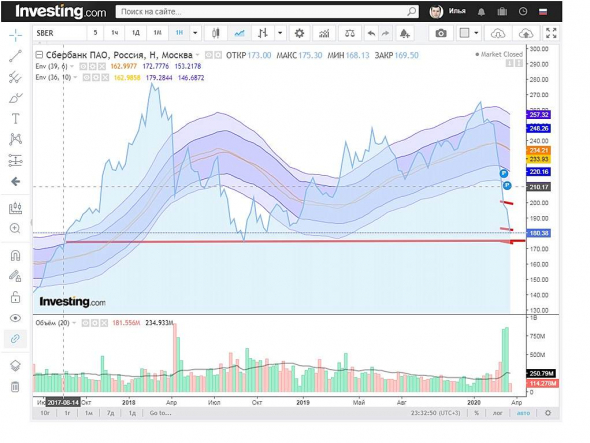Image resolution: width=590 pixels, height=443 pixels.
Task: Toggle hide all drawings eye icon
Action: (x=15, y=318)
